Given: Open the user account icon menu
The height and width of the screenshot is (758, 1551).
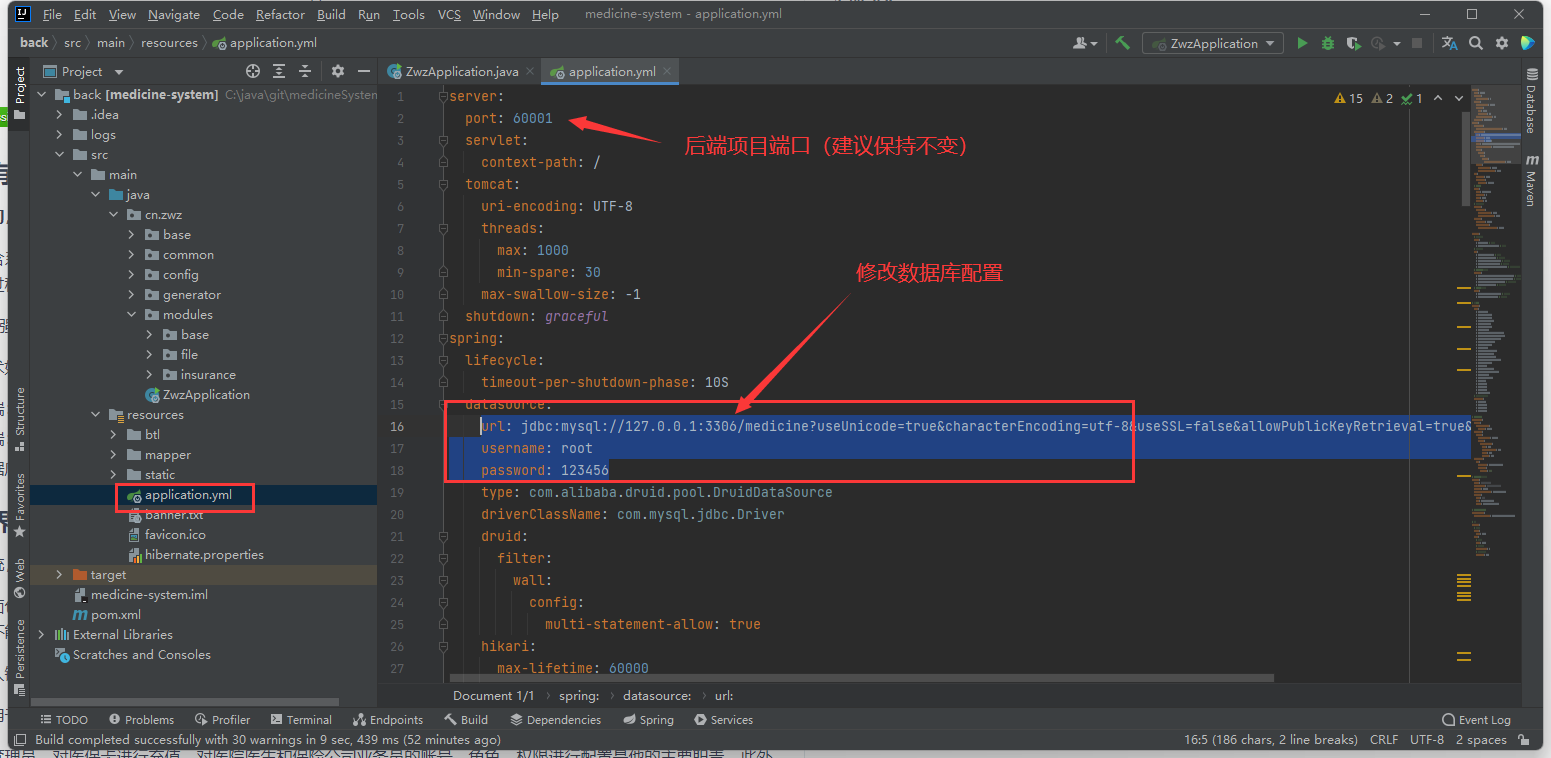Looking at the screenshot, I should [1085, 43].
